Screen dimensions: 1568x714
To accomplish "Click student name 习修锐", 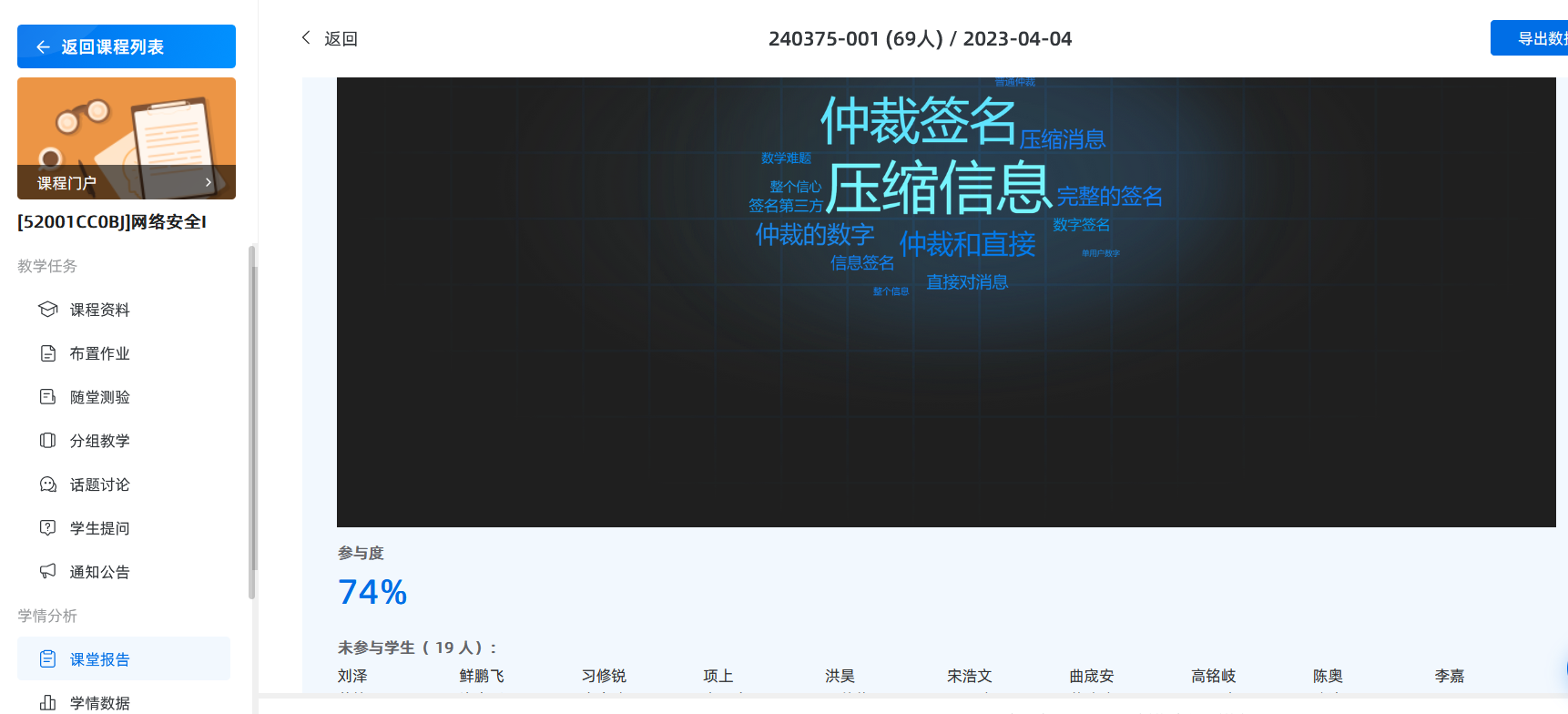I will (x=604, y=676).
